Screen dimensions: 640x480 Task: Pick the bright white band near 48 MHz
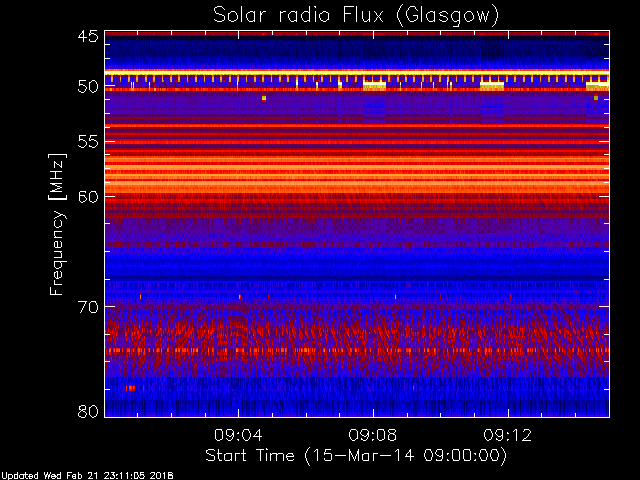click(356, 71)
